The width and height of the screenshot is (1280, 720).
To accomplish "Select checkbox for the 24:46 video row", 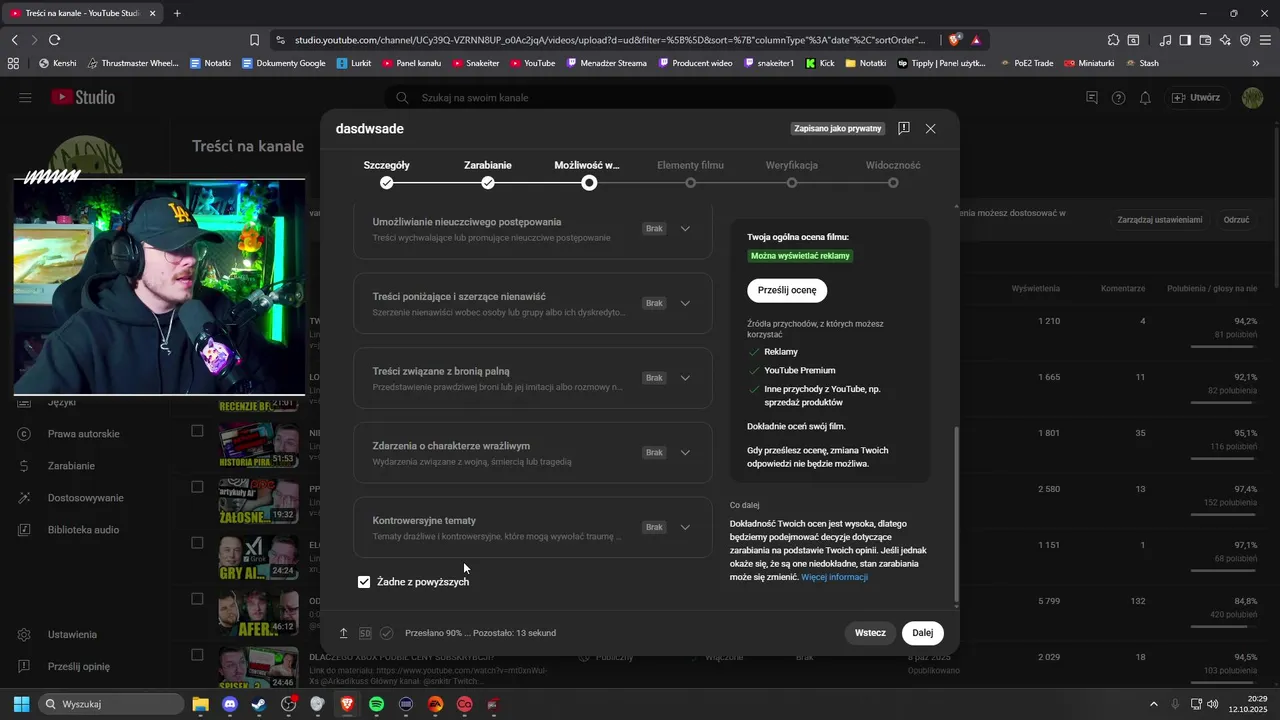I will (197, 655).
